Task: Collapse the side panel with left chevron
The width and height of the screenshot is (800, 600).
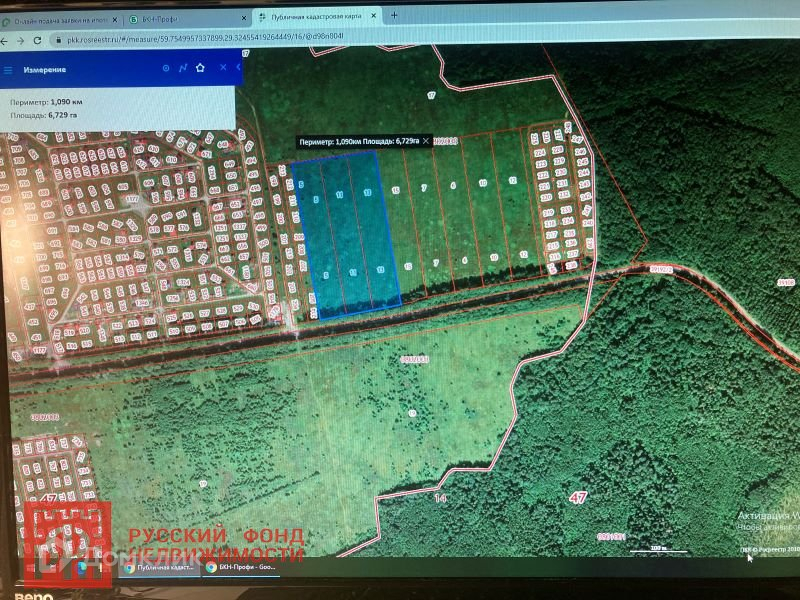Action: (x=238, y=67)
